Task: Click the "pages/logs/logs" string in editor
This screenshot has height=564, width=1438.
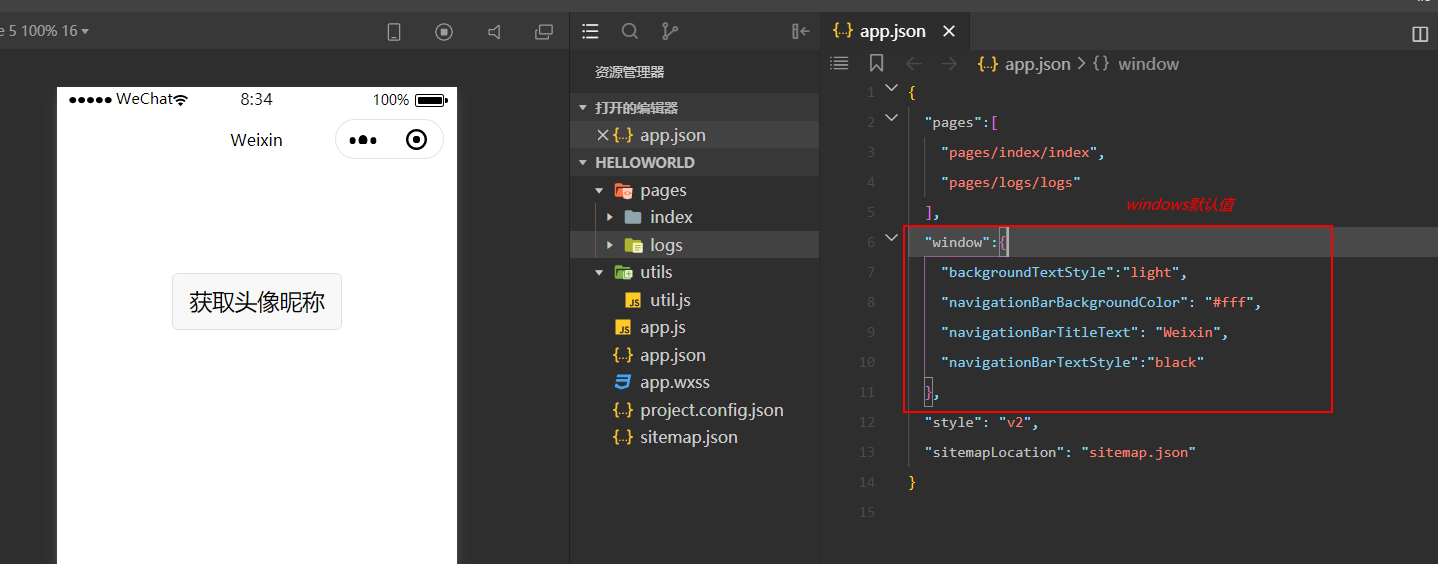Action: click(x=1011, y=182)
